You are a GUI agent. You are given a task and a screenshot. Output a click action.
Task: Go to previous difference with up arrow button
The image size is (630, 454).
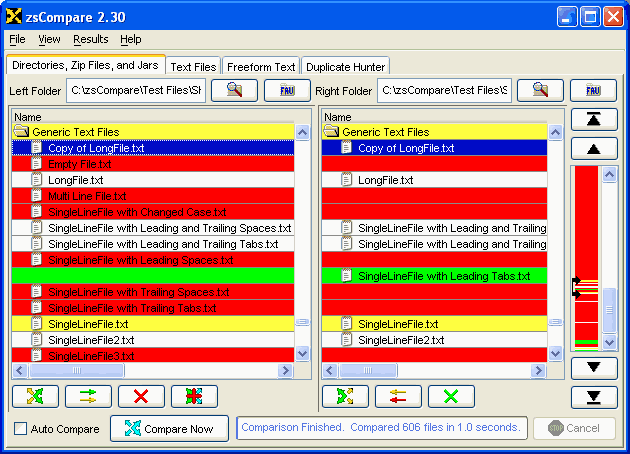[x=594, y=149]
